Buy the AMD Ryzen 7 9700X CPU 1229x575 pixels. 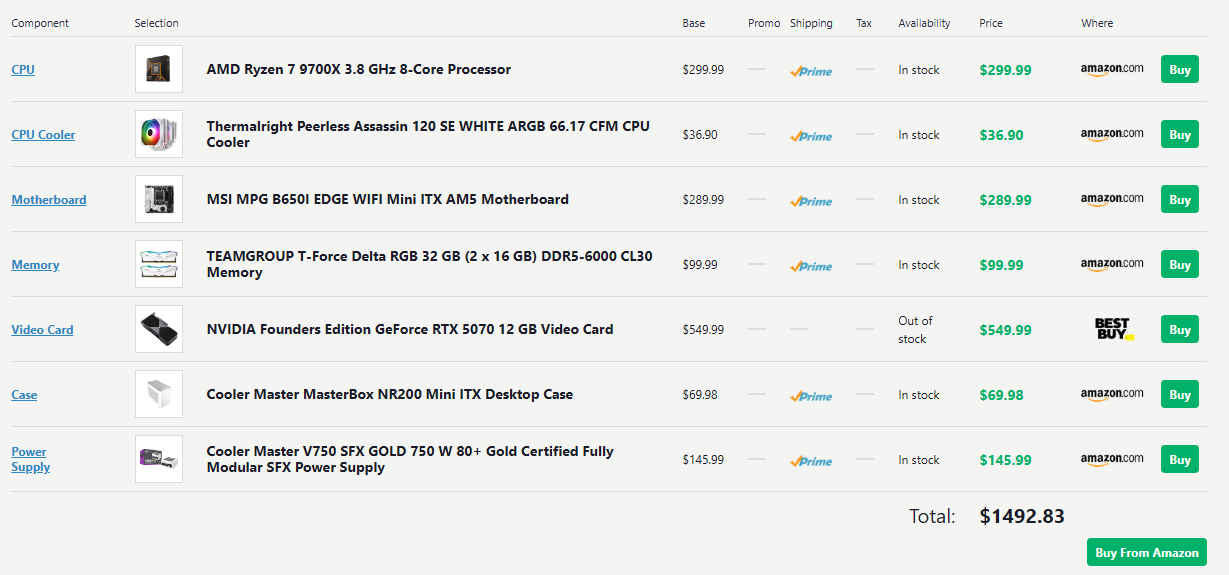click(1180, 70)
